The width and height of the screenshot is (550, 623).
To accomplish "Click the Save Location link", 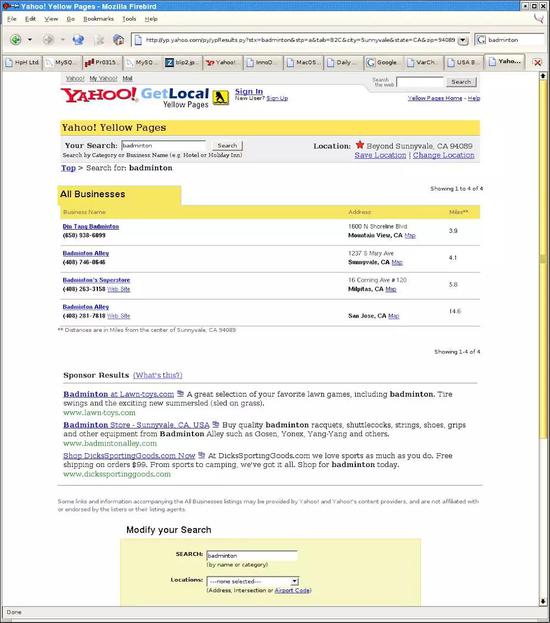I will [380, 155].
